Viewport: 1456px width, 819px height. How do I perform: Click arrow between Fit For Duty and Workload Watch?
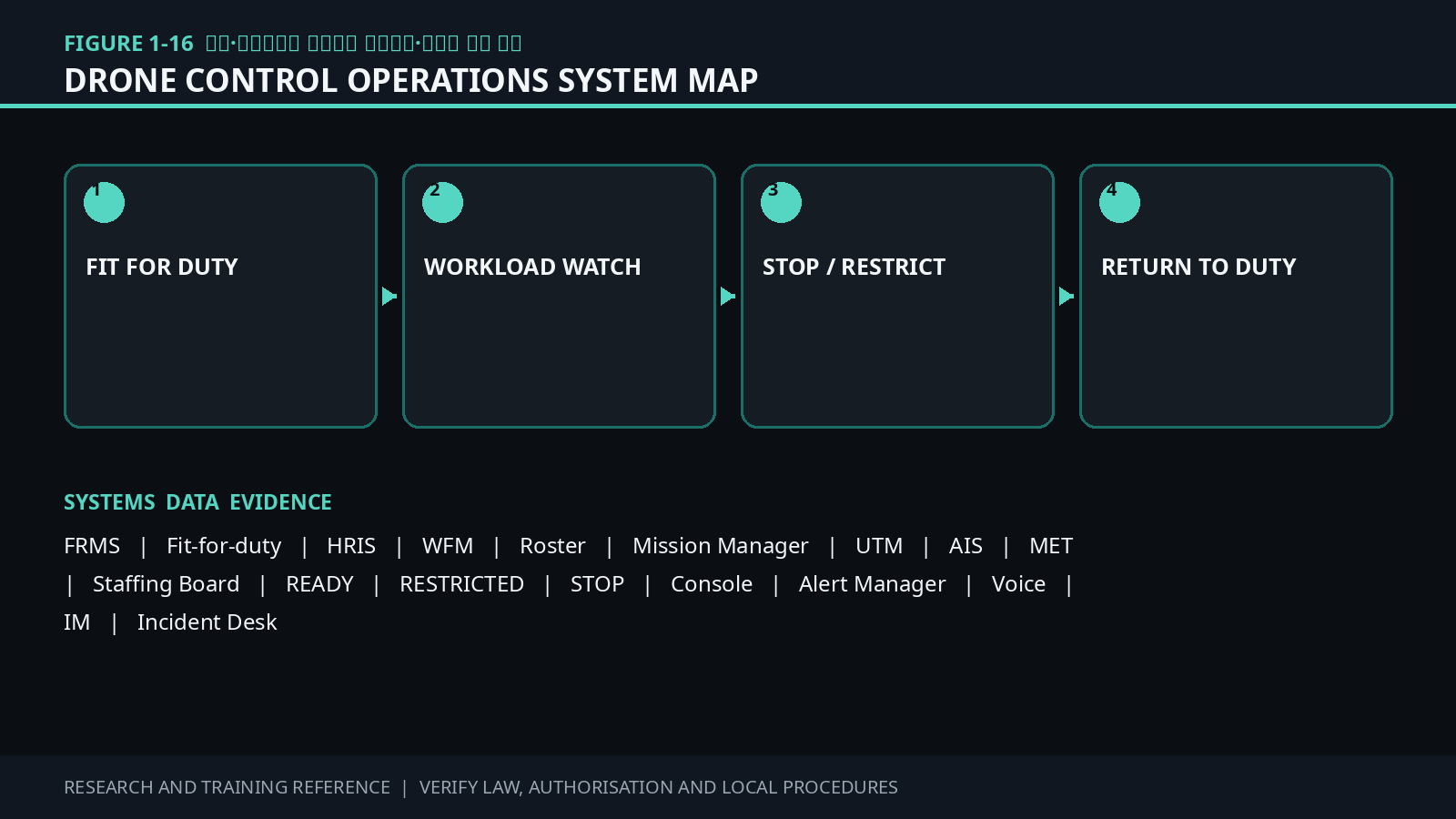pos(389,296)
